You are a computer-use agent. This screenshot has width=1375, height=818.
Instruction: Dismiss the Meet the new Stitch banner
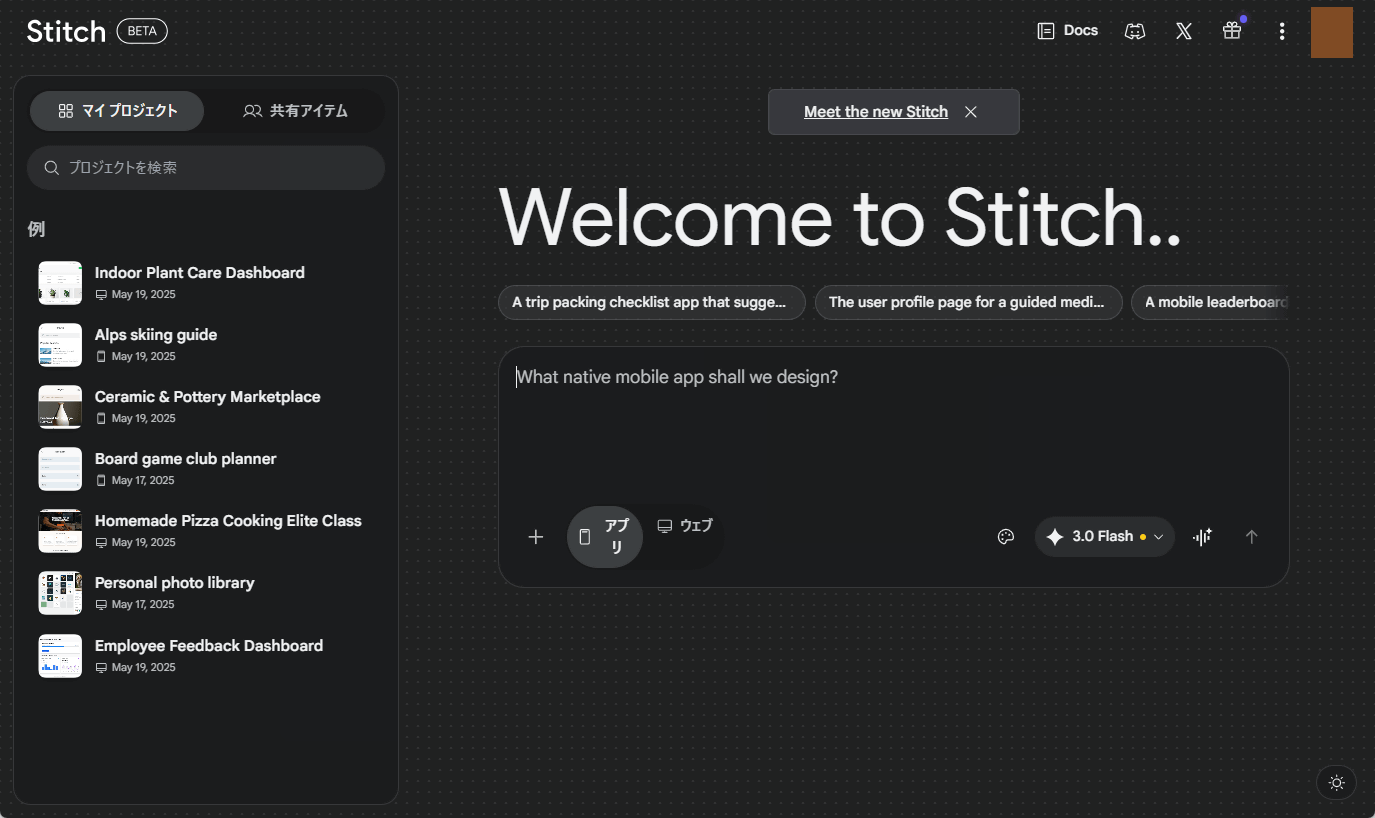tap(971, 112)
